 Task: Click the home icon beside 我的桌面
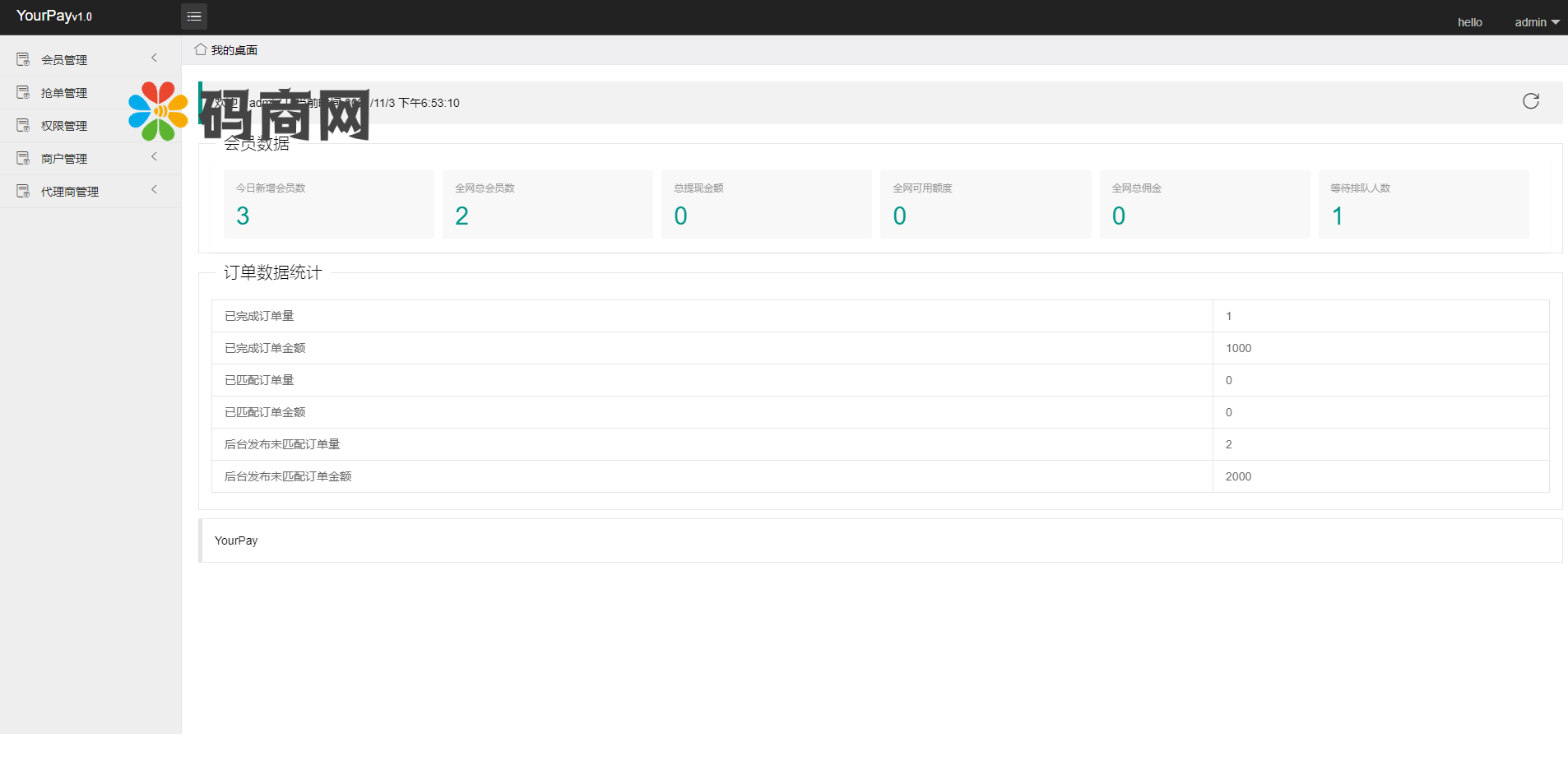click(x=200, y=50)
